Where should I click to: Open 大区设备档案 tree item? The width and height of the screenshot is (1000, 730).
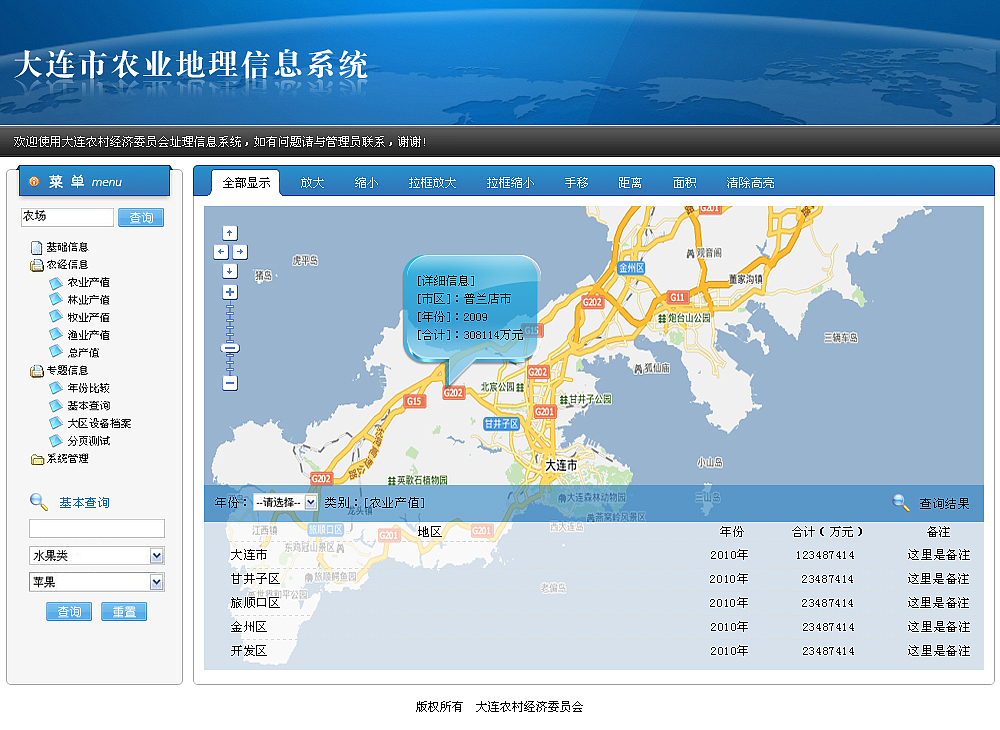[x=99, y=423]
